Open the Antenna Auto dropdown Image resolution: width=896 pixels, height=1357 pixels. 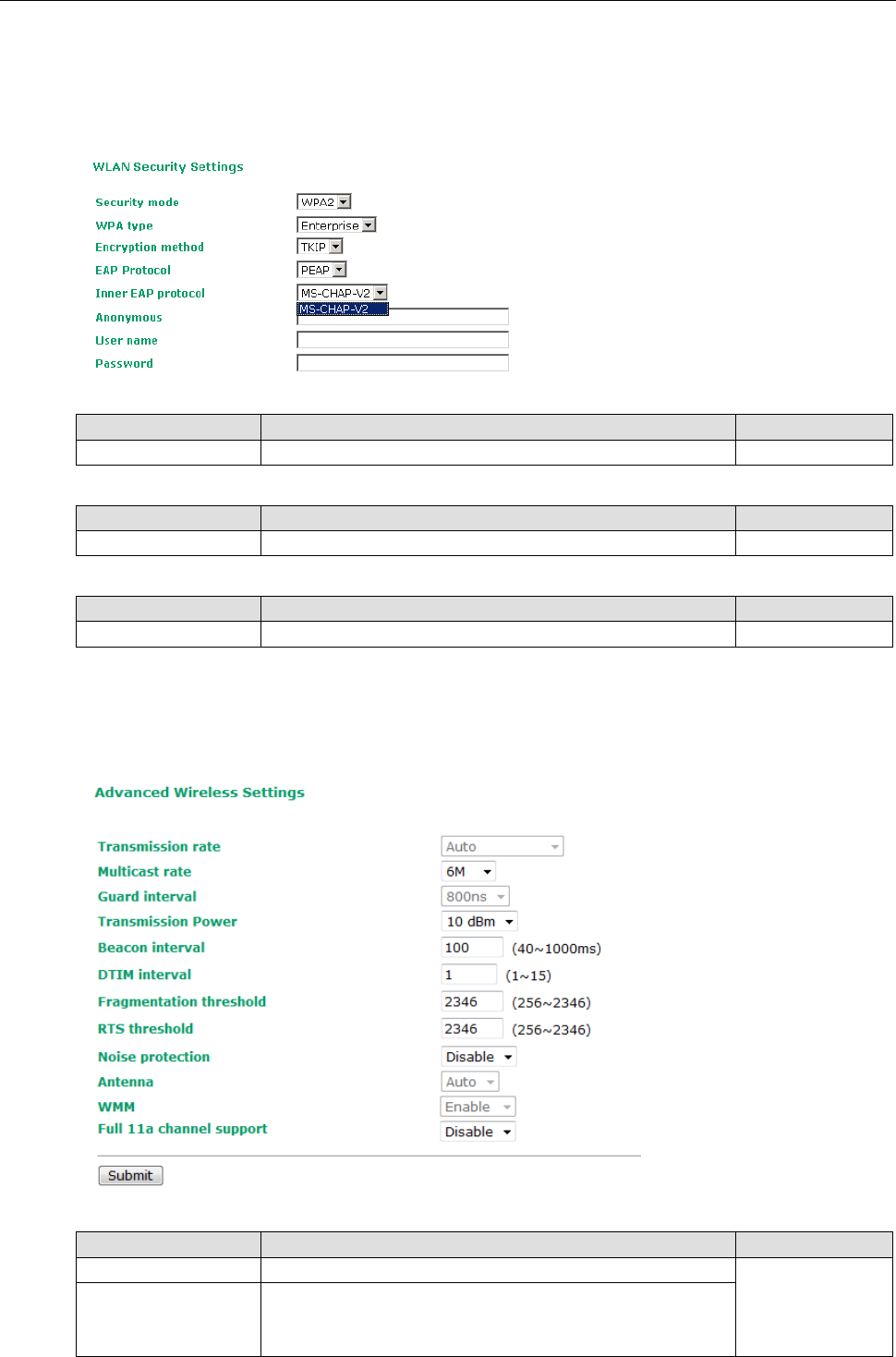coord(470,1082)
